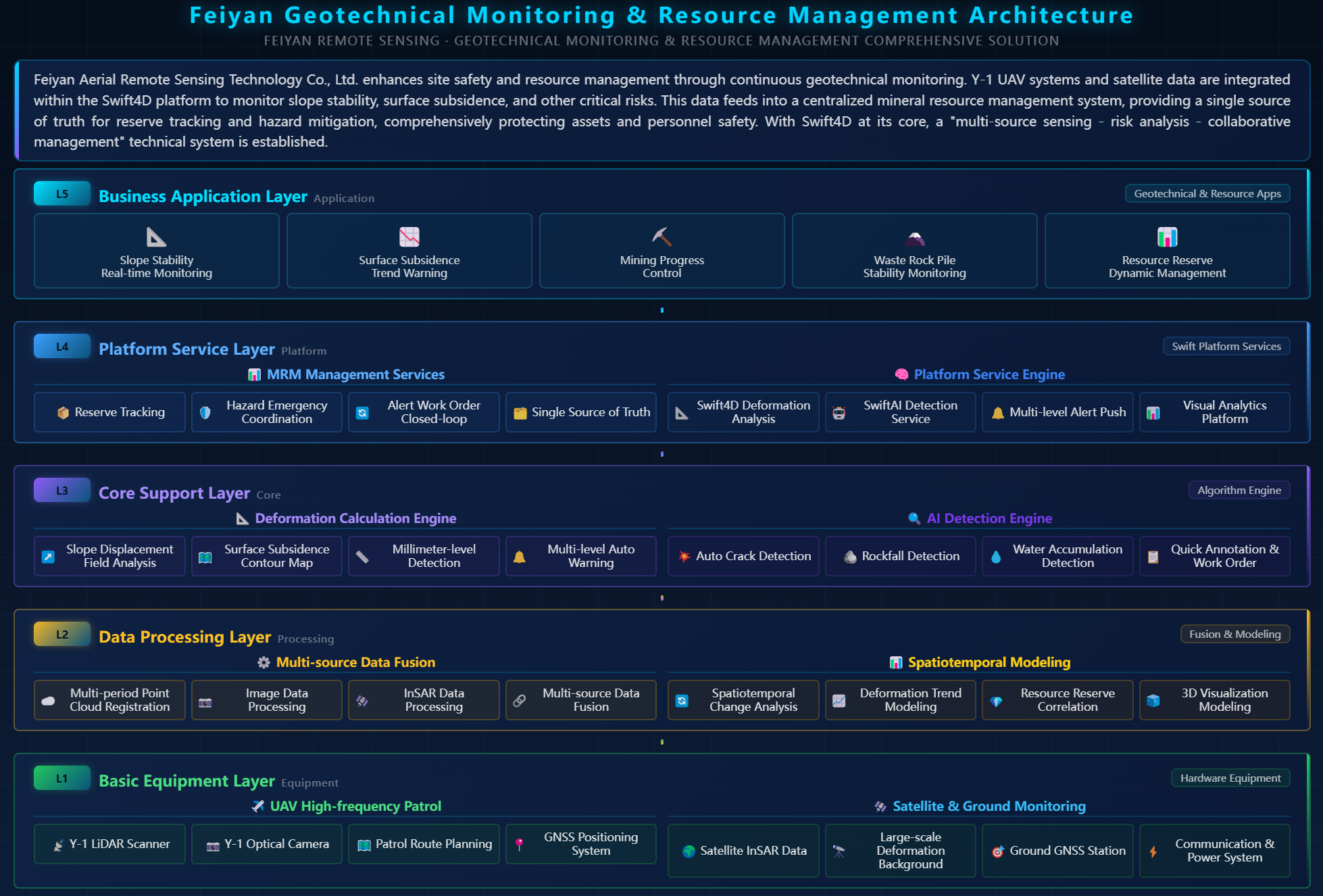Click the Swift Platform Services tag
Screen dimensions: 1323x896
coord(1226,347)
